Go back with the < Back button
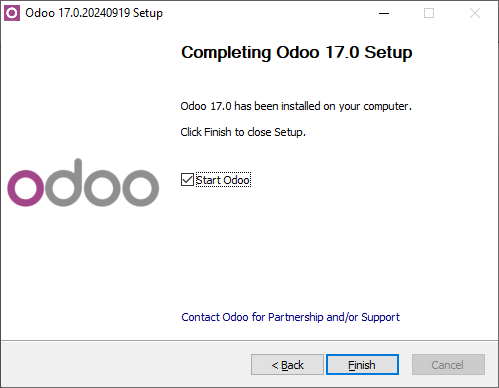The width and height of the screenshot is (499, 388). [287, 365]
